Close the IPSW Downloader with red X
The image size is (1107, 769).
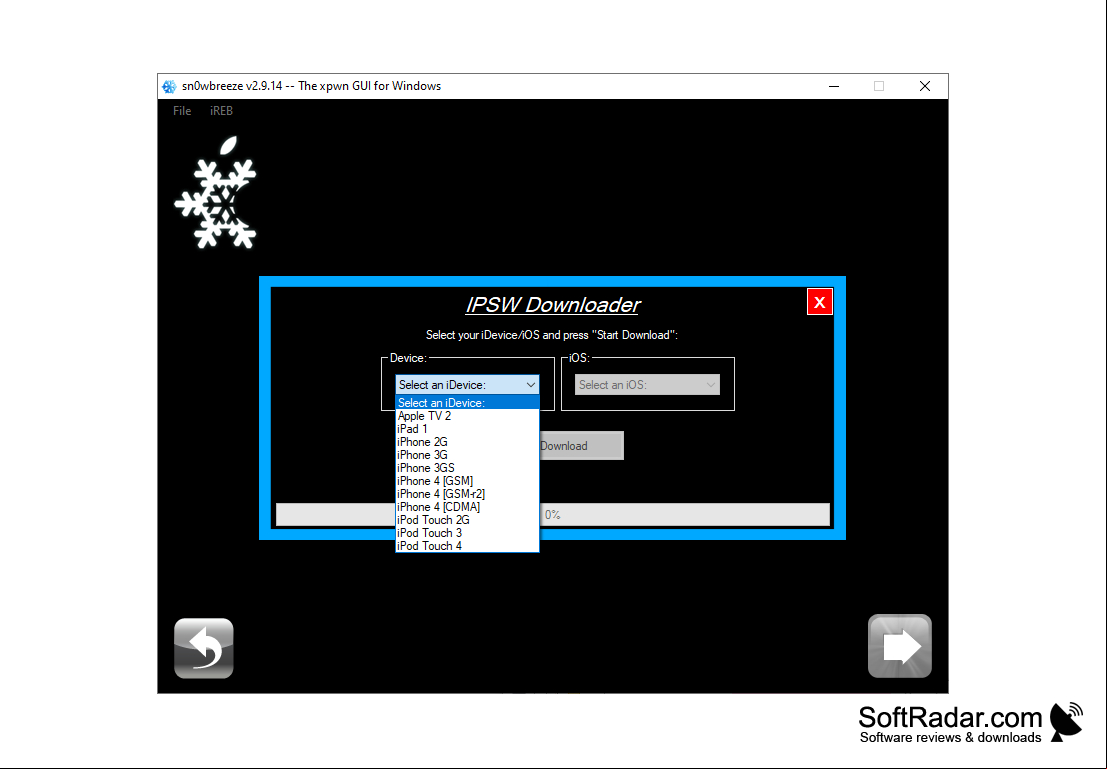(819, 302)
